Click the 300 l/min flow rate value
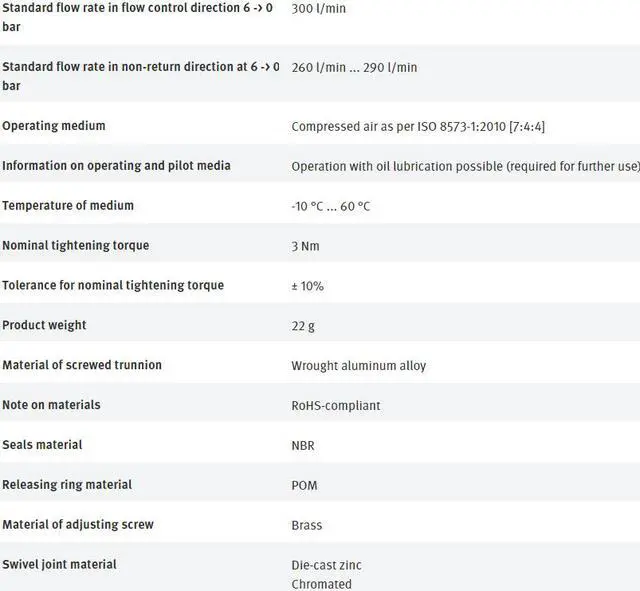640x591 pixels. [x=321, y=7]
